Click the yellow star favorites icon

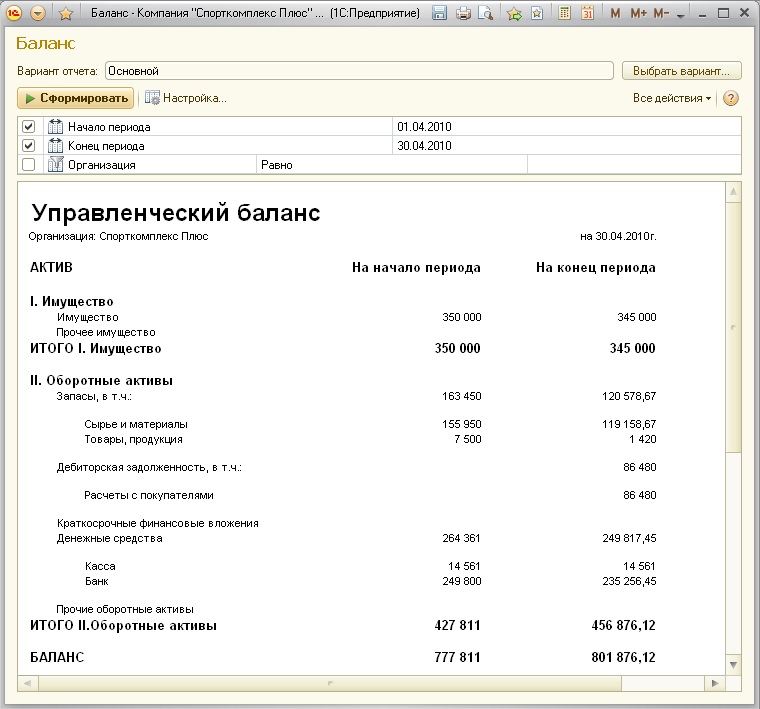pos(66,13)
